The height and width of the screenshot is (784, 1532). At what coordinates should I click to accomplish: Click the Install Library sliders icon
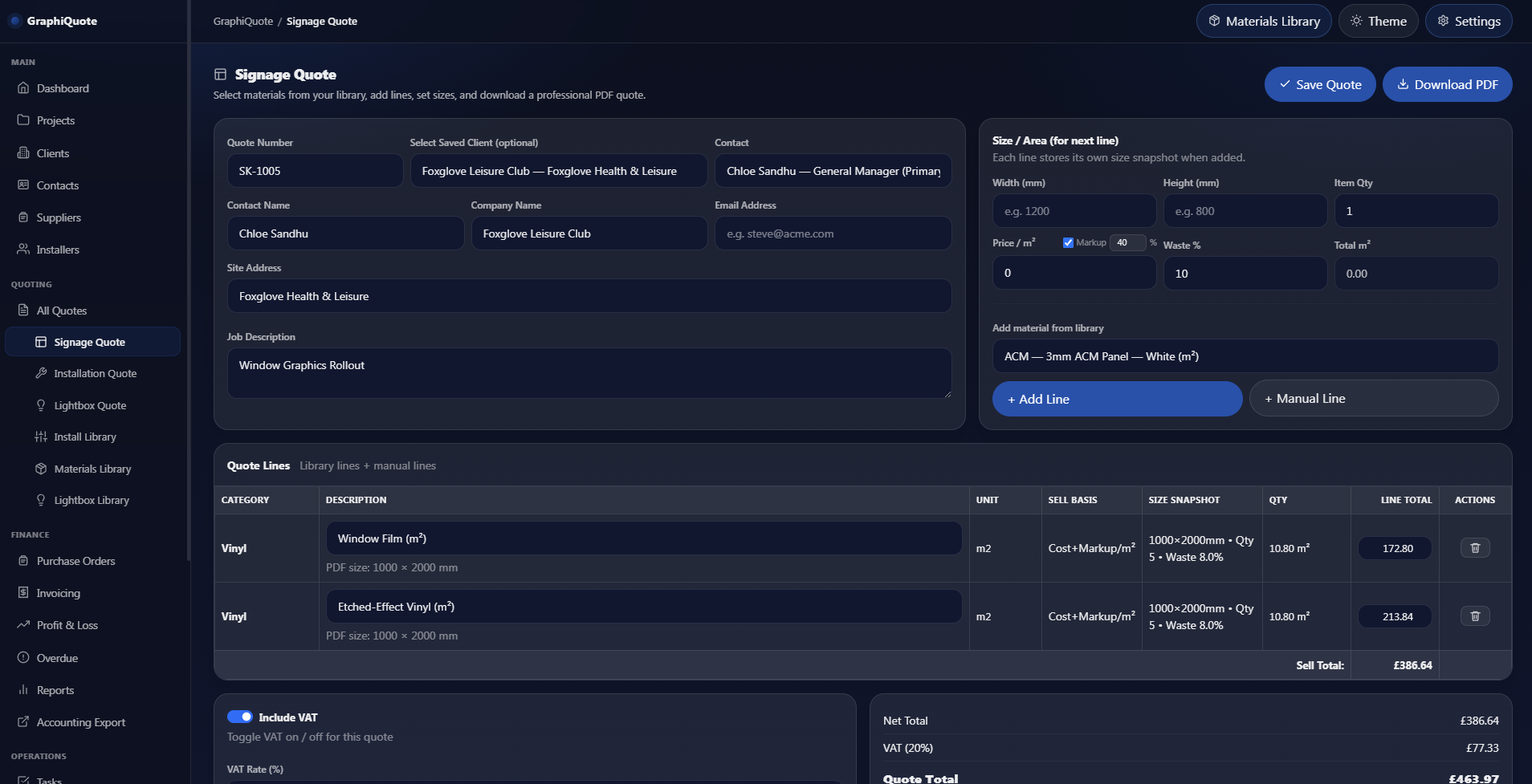coord(41,437)
